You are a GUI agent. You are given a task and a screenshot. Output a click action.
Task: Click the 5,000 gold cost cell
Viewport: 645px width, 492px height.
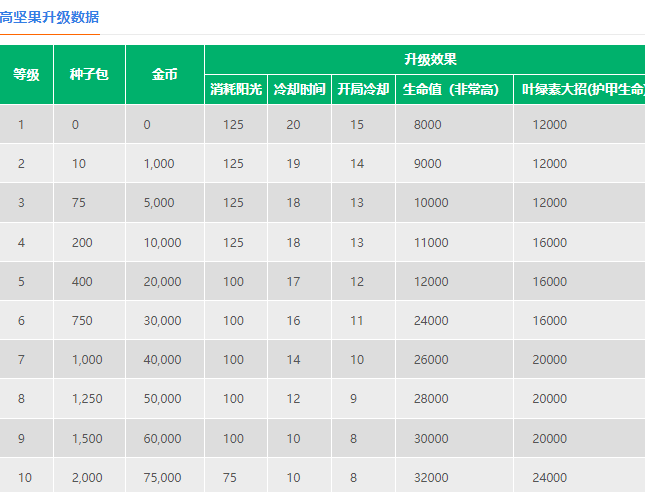point(165,202)
